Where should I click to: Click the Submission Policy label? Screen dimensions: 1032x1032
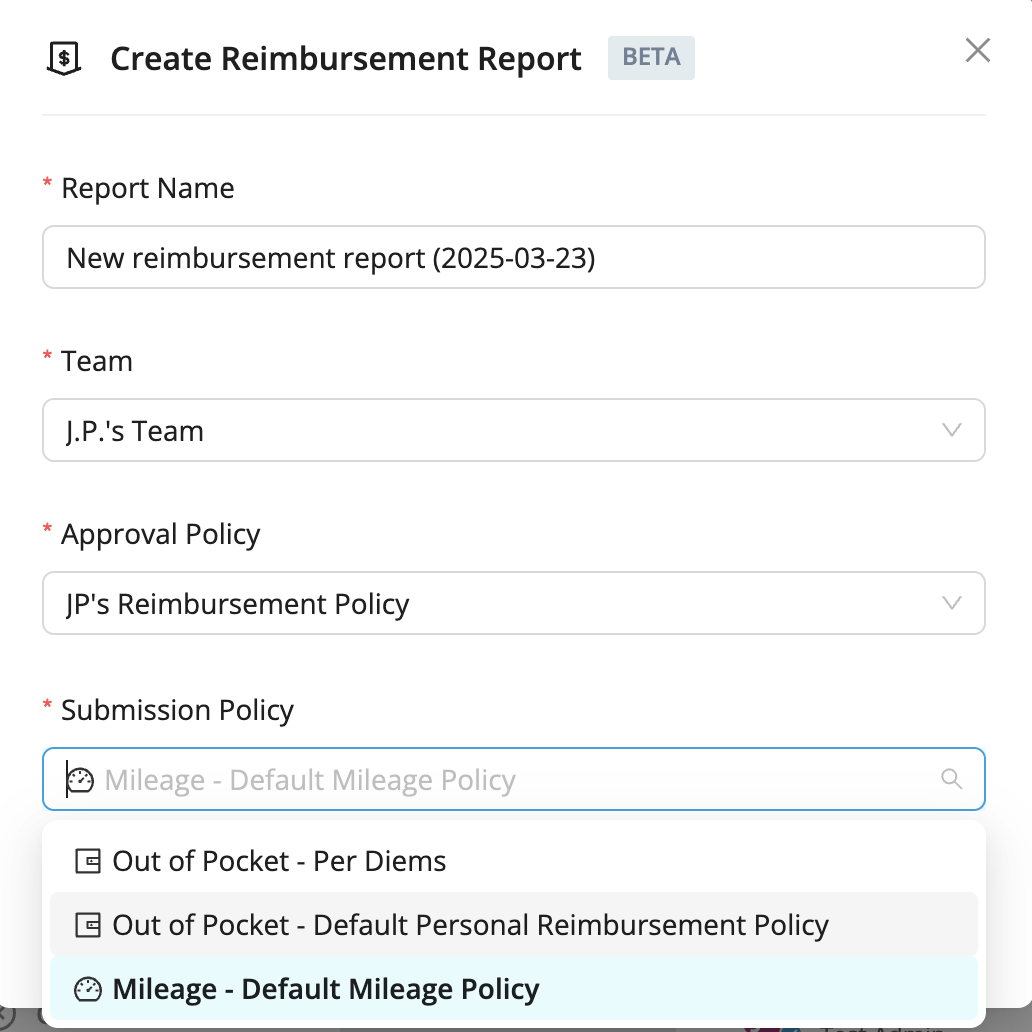tap(177, 710)
